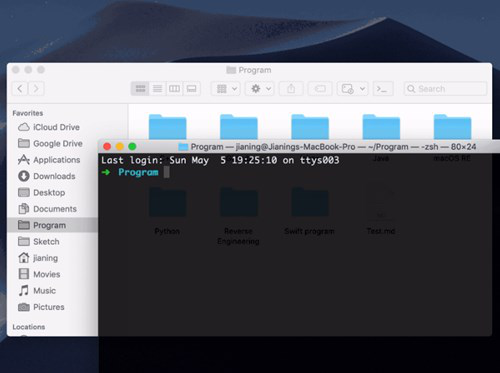Screen dimensions: 500x373
Task: Open the gear Action menu
Action: coord(260,89)
